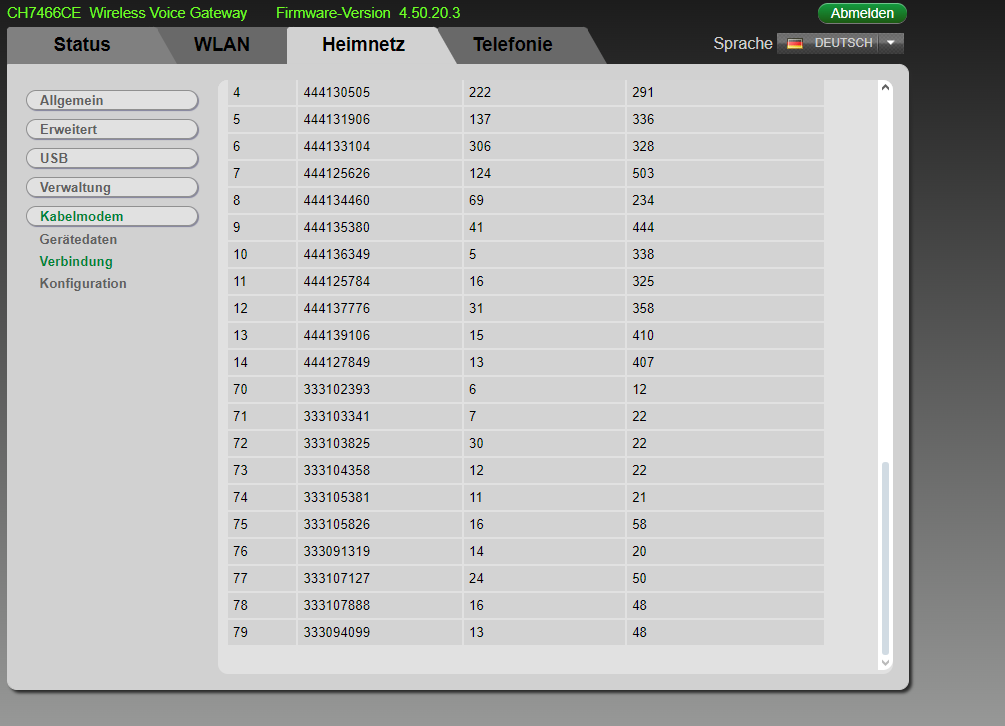Open the Gerätedaten submenu link
Image resolution: width=1005 pixels, height=726 pixels.
tap(78, 240)
